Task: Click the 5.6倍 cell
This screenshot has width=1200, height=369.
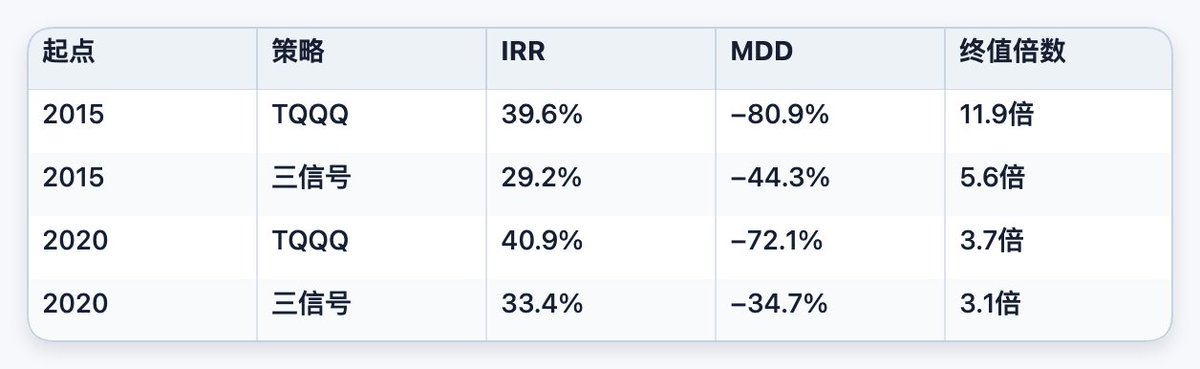Action: click(x=991, y=178)
